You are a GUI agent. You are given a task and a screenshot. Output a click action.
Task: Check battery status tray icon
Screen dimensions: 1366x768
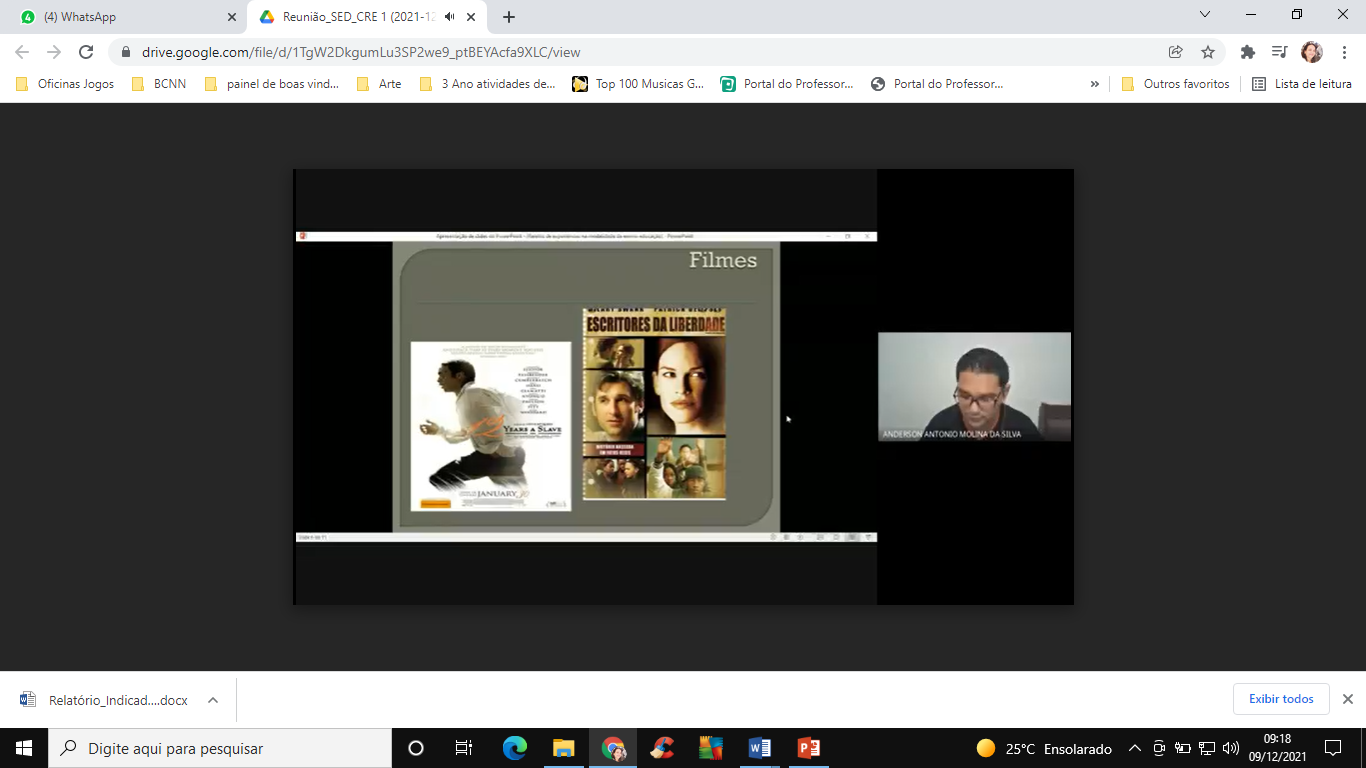click(x=1183, y=748)
